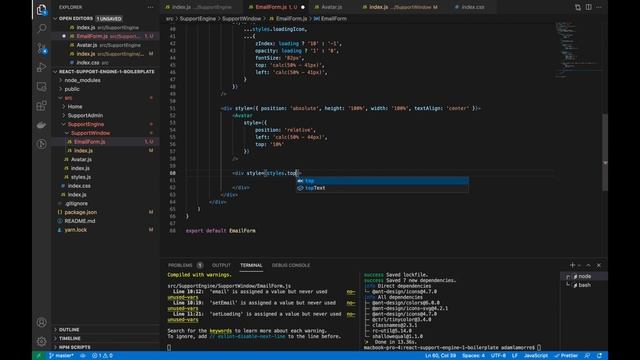640x360 pixels.
Task: Collapse the SupportEngine folder
Action: (x=86, y=124)
